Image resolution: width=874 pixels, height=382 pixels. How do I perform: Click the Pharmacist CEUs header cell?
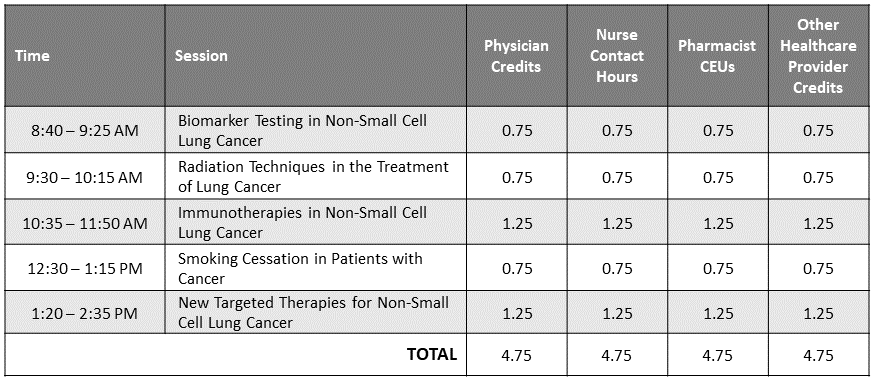coord(718,56)
